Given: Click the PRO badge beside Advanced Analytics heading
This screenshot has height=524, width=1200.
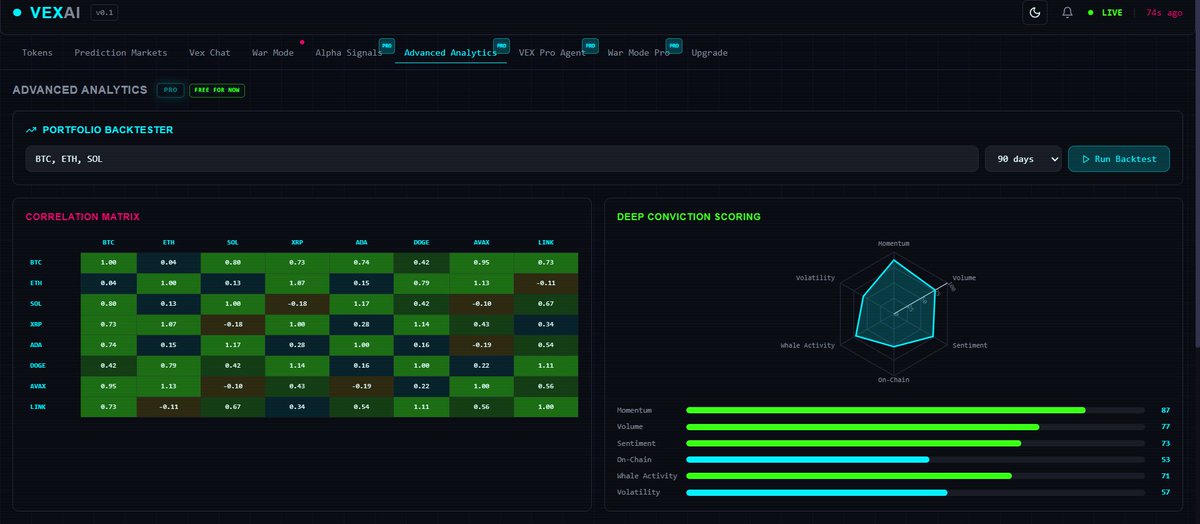Looking at the screenshot, I should pos(169,90).
